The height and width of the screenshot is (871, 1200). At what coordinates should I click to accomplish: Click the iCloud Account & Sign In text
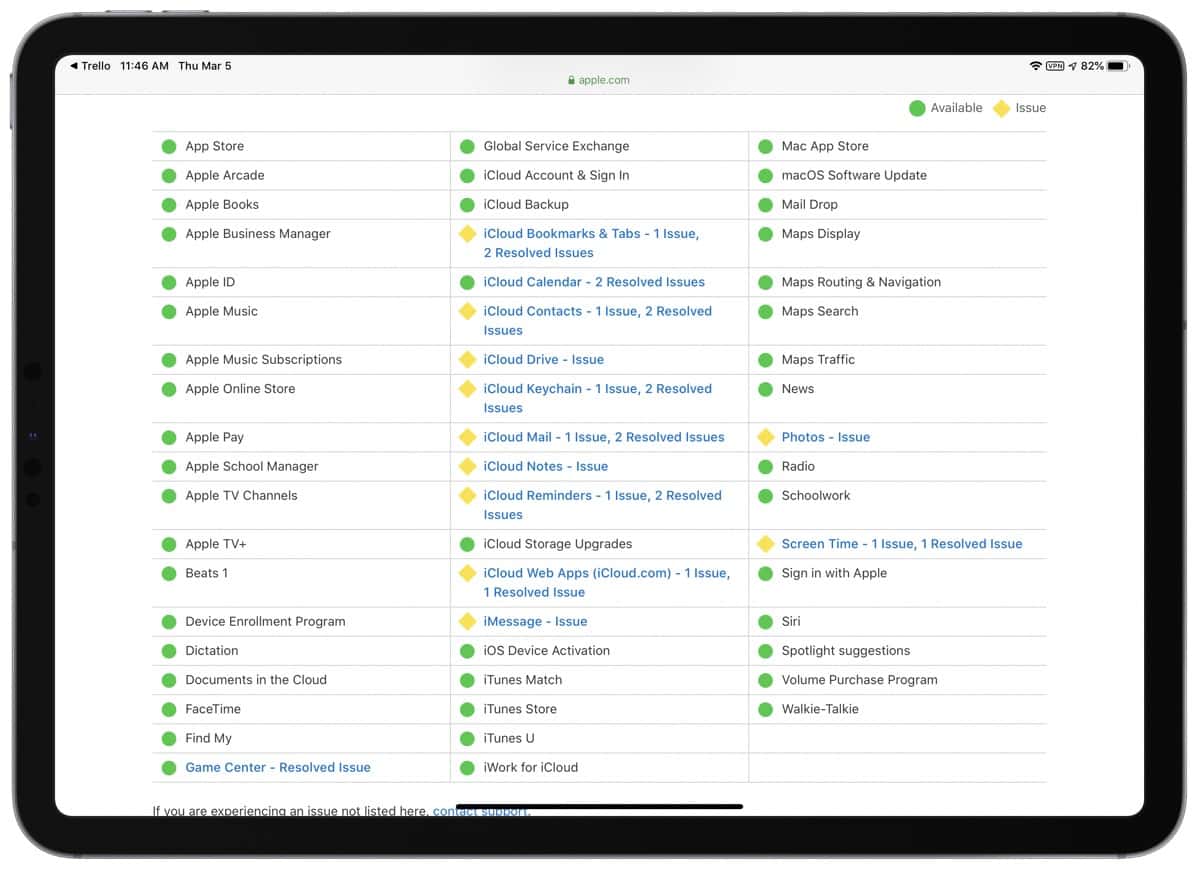(x=557, y=175)
